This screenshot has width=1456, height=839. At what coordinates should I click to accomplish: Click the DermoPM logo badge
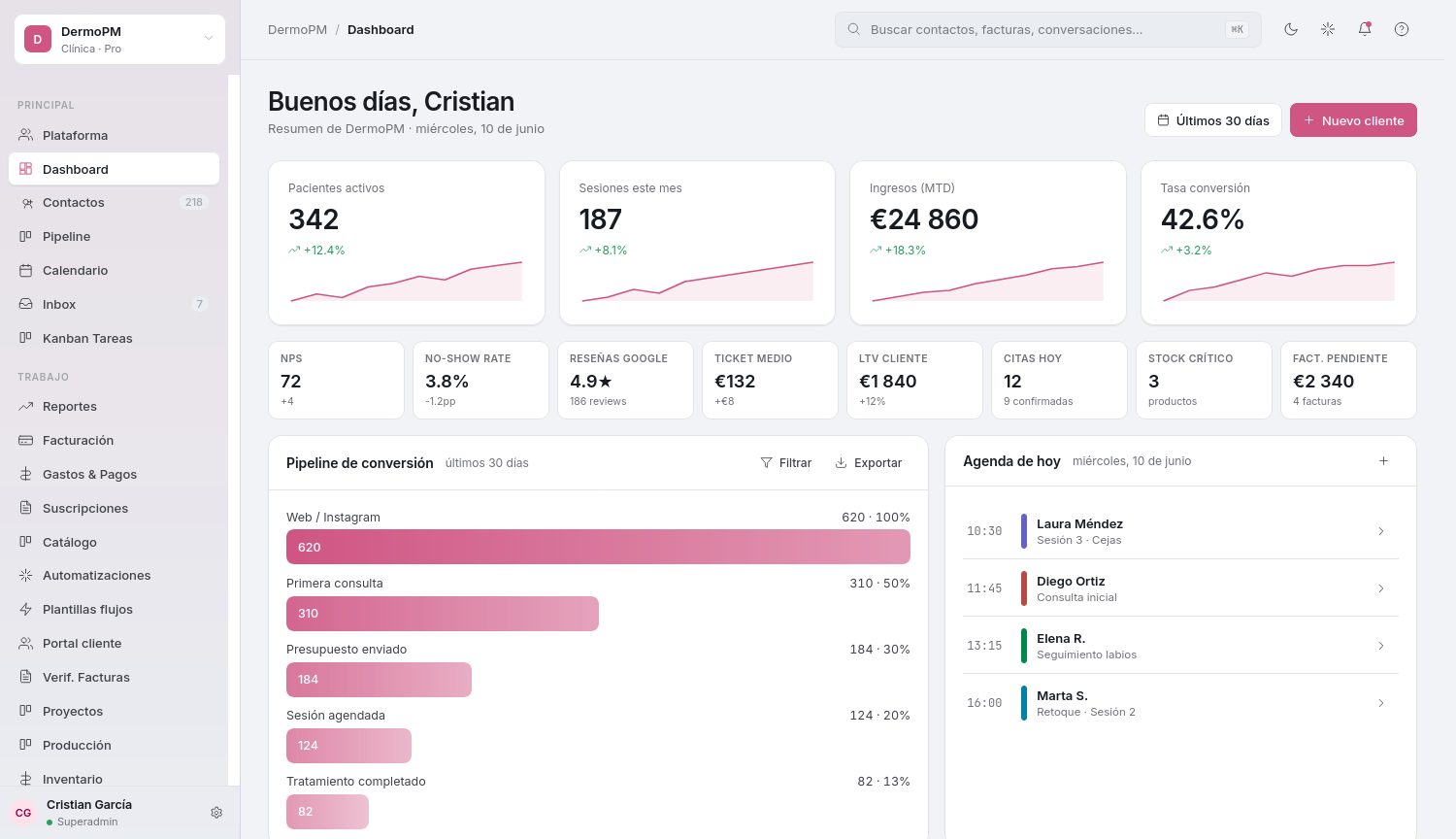coord(38,39)
